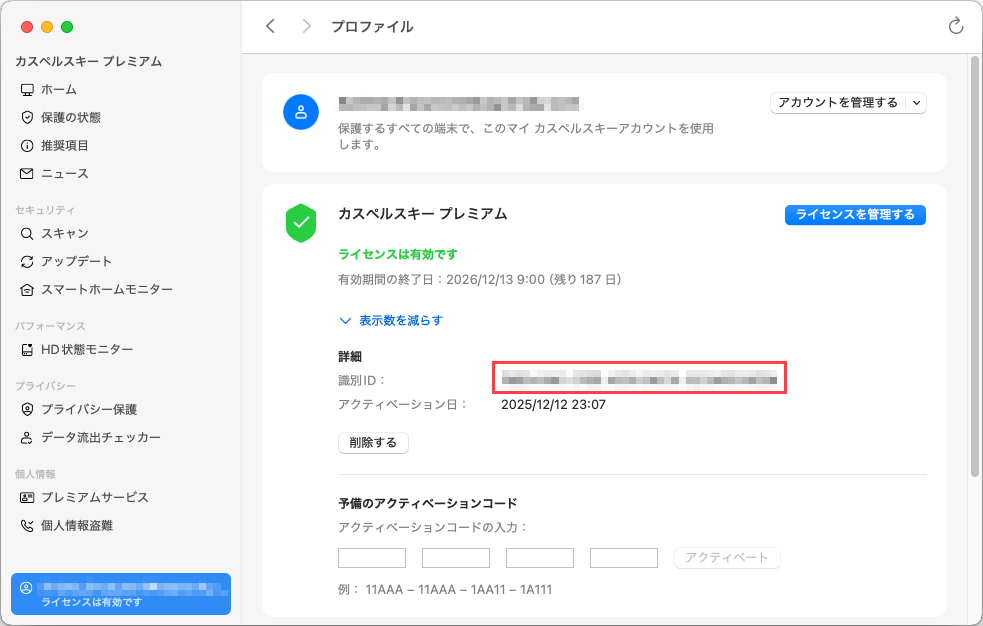Click the activation date 2025/12/12 23:07
Image resolution: width=983 pixels, height=626 pixels.
[554, 405]
